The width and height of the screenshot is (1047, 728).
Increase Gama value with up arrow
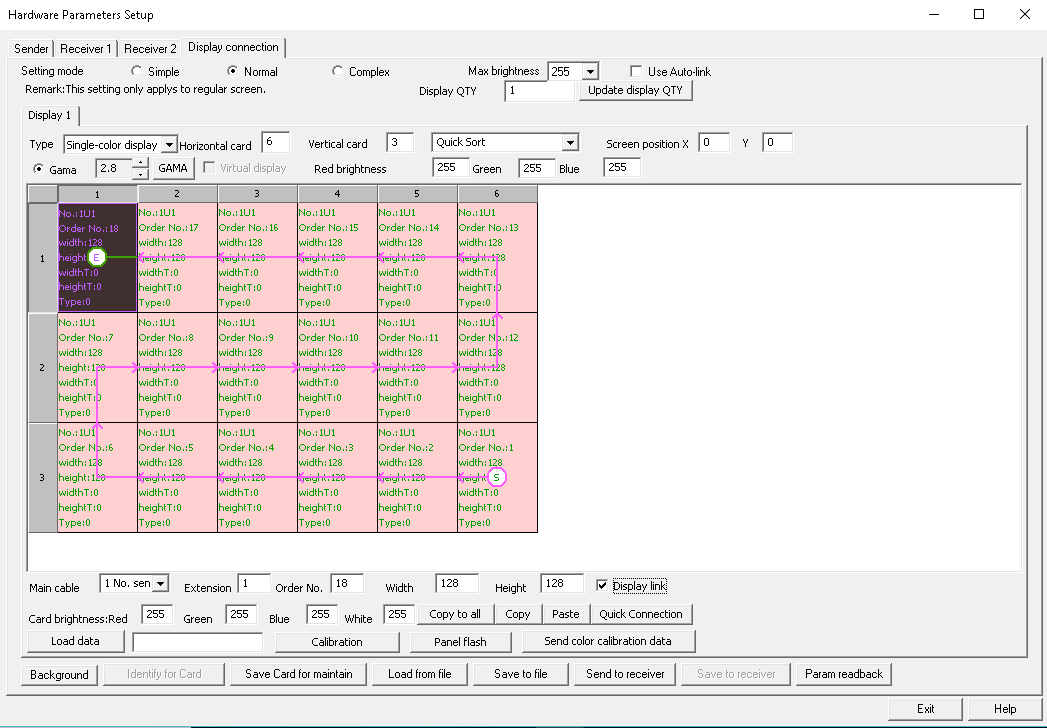coord(141,163)
